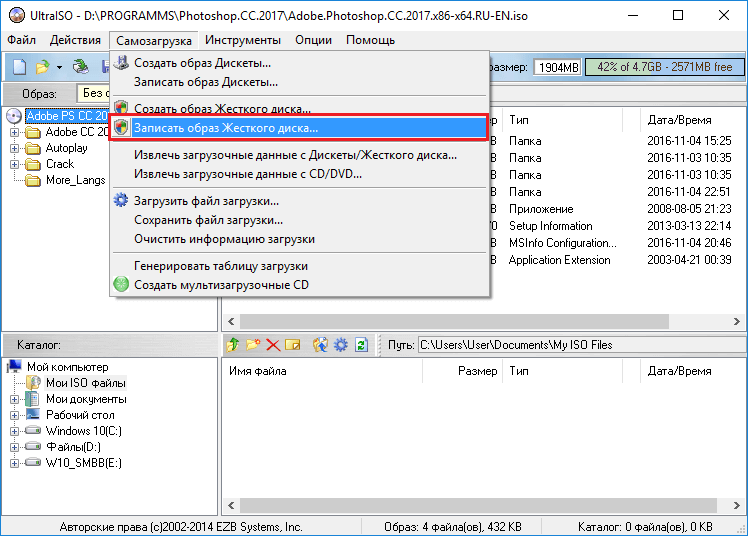This screenshot has height=536, width=748.
Task: Click the Refresh icon in the Каталог toolbar
Action: click(361, 345)
